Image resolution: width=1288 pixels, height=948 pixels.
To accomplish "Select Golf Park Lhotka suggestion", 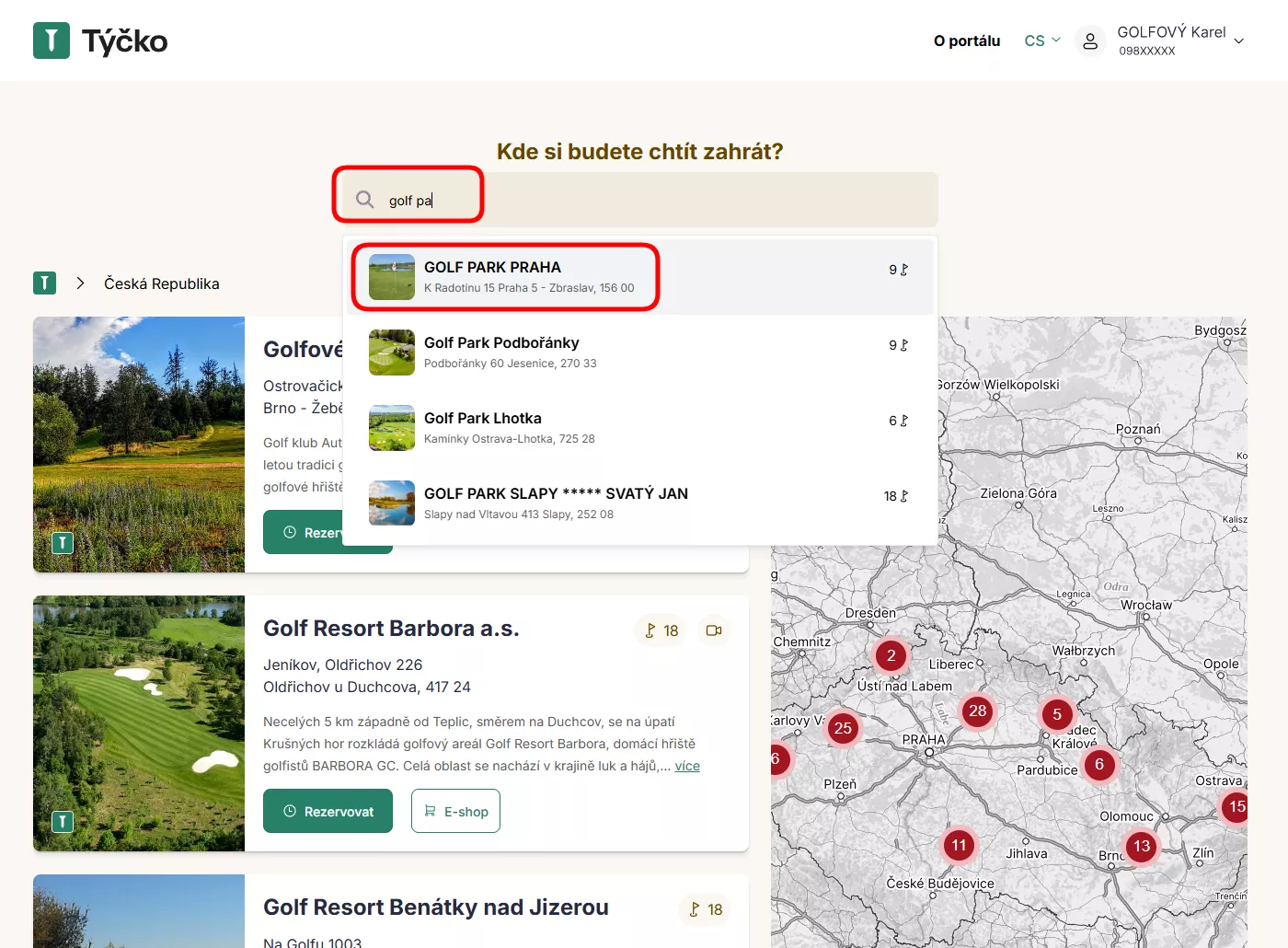I will pos(639,428).
